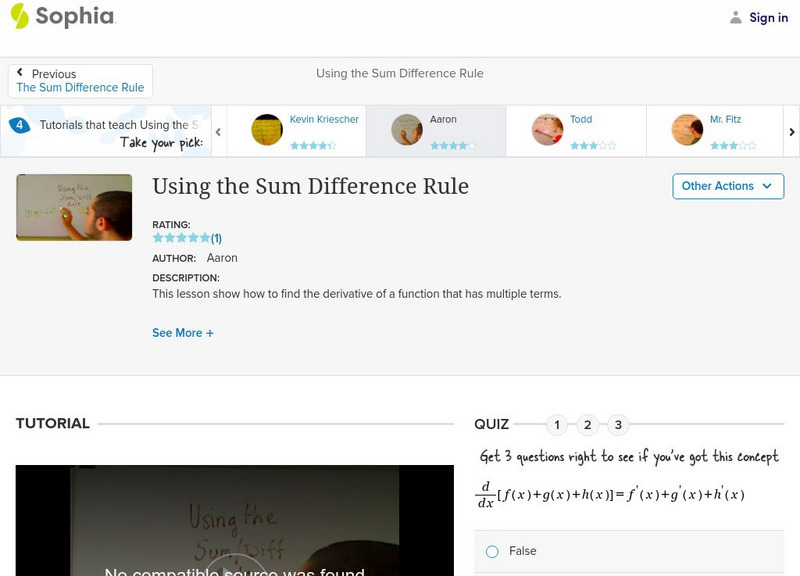Click the left carousel scroll arrow
This screenshot has height=576, width=800.
point(216,130)
